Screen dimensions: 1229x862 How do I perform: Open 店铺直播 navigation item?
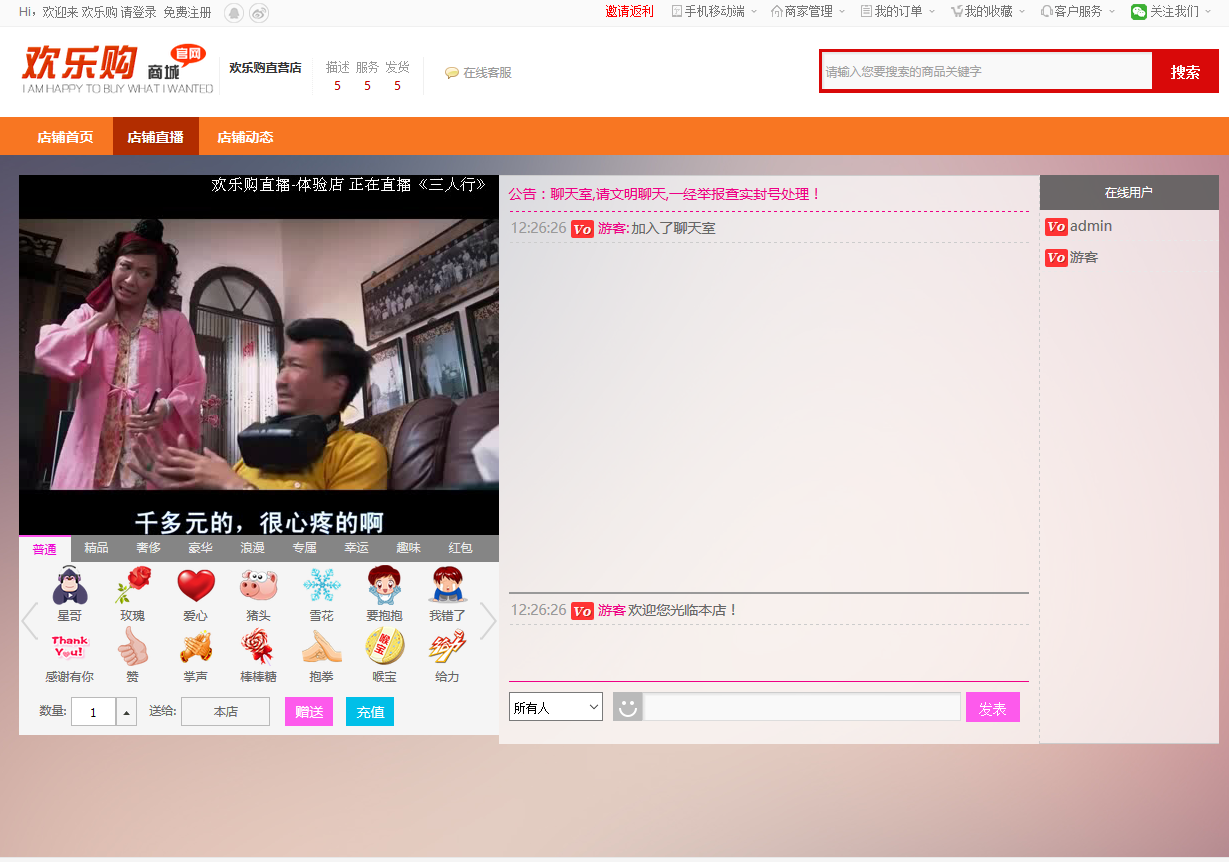click(x=155, y=137)
